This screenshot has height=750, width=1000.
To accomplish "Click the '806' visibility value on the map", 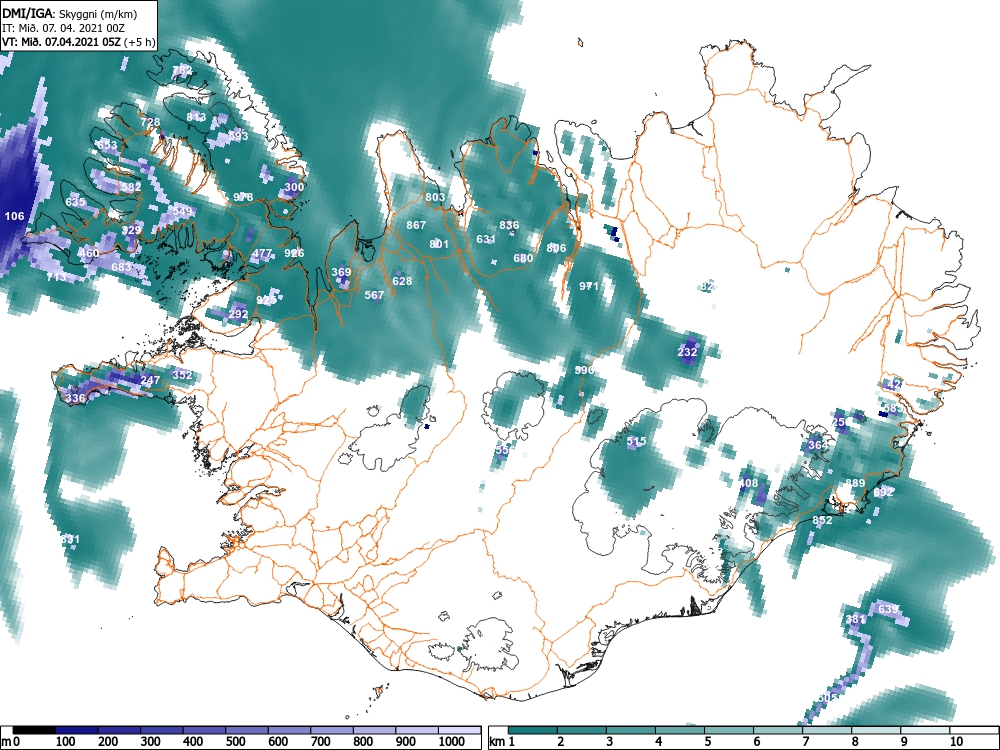I will pos(556,247).
